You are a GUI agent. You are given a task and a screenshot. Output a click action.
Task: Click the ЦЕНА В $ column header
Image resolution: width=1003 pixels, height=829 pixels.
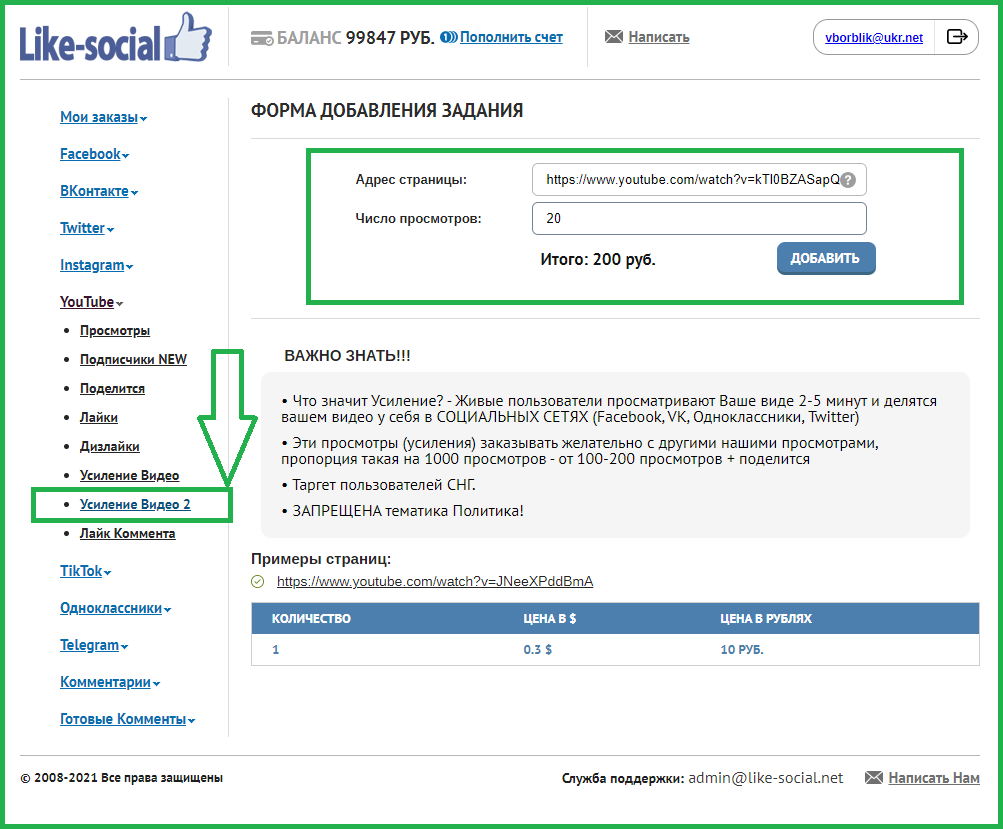[549, 619]
